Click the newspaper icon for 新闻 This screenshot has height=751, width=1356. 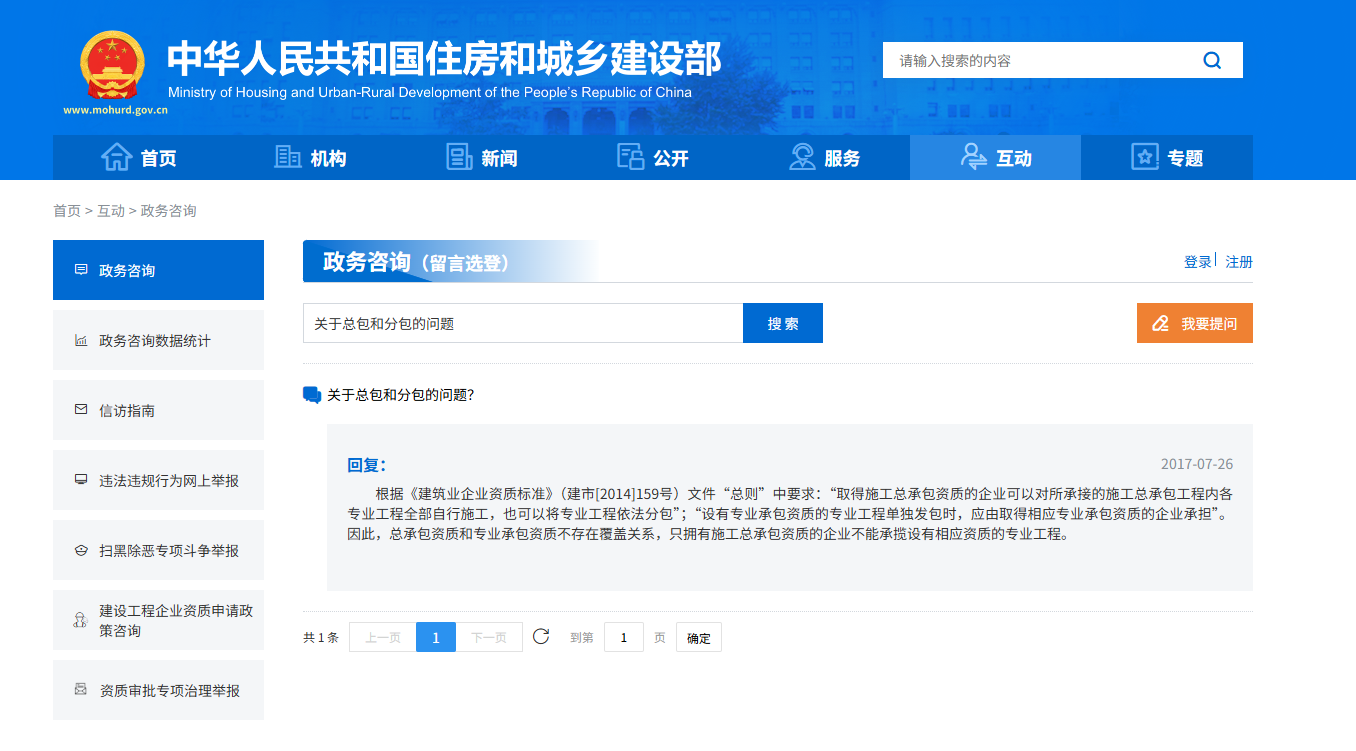click(x=459, y=158)
